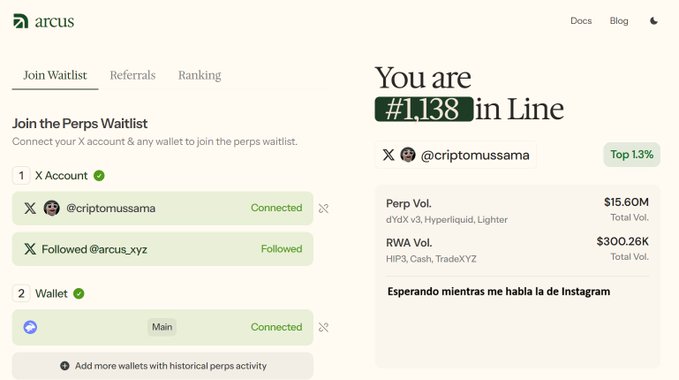679x380 pixels.
Task: Disconnect the Main wallet
Action: point(323,328)
